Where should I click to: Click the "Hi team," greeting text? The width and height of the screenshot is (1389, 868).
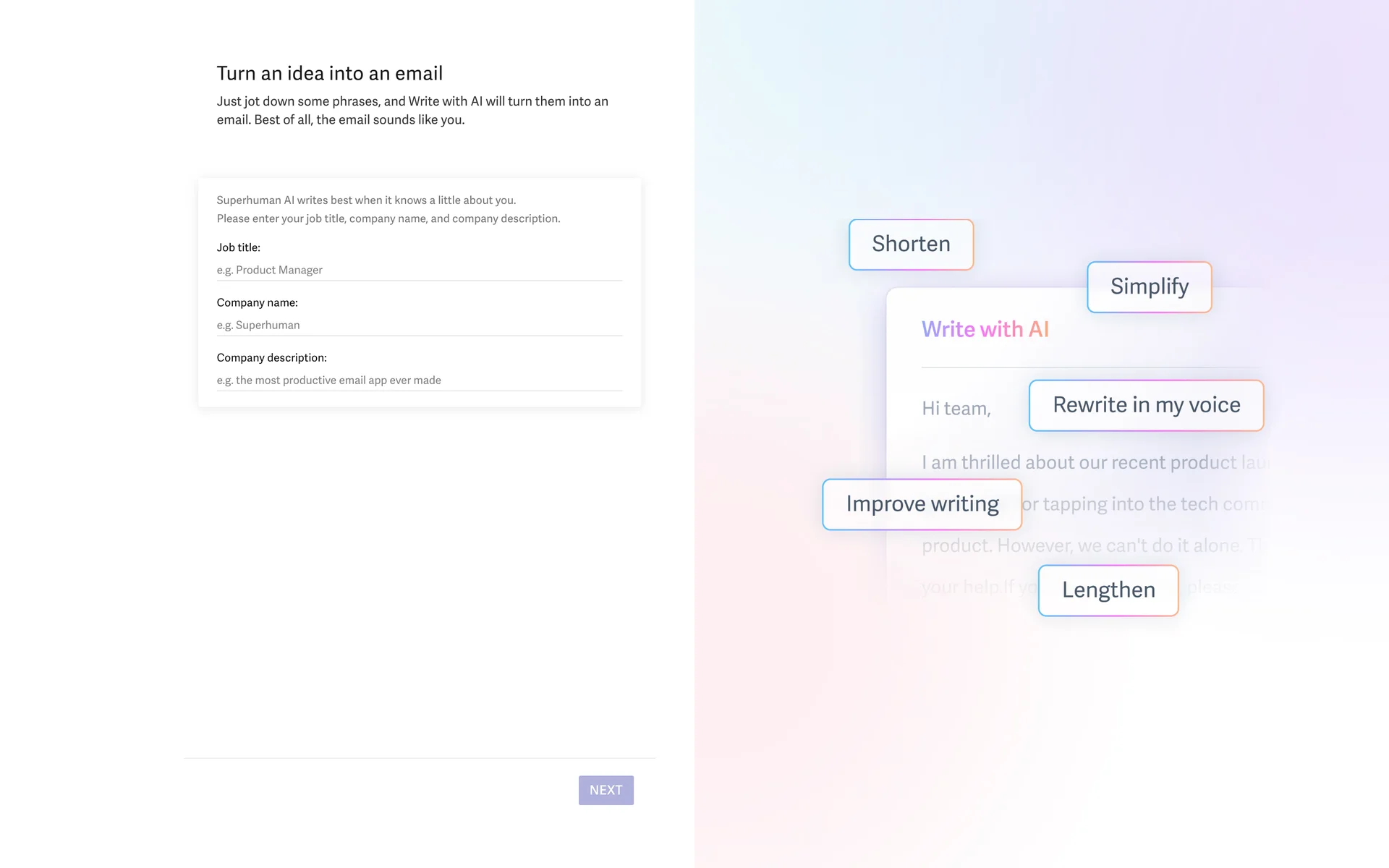coord(956,409)
